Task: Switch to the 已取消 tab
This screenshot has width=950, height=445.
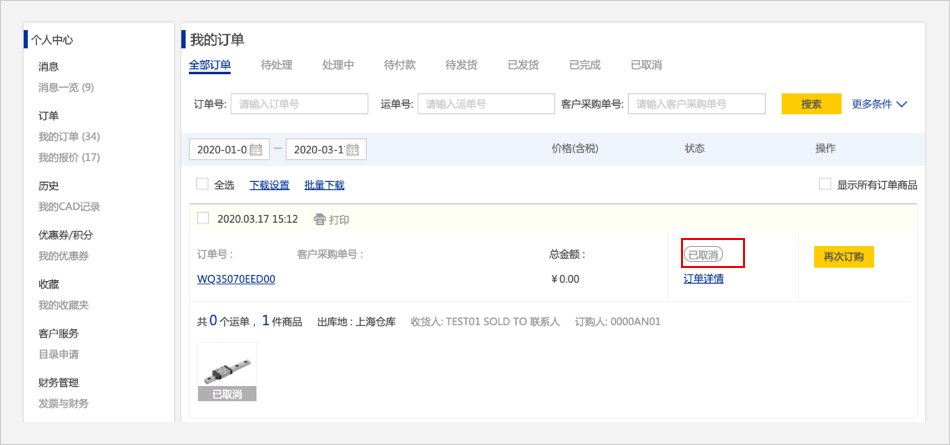Action: click(x=646, y=65)
